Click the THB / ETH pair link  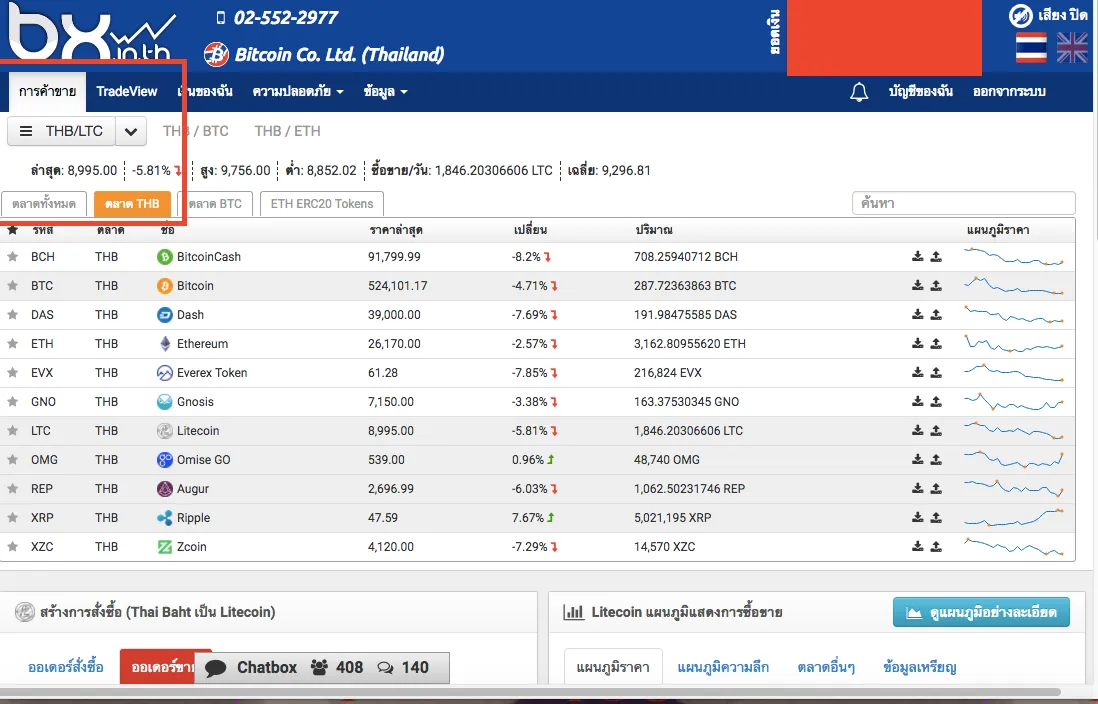288,131
